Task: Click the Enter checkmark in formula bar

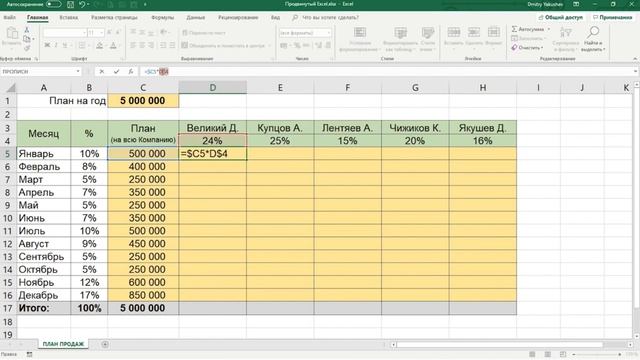Action: click(116, 71)
